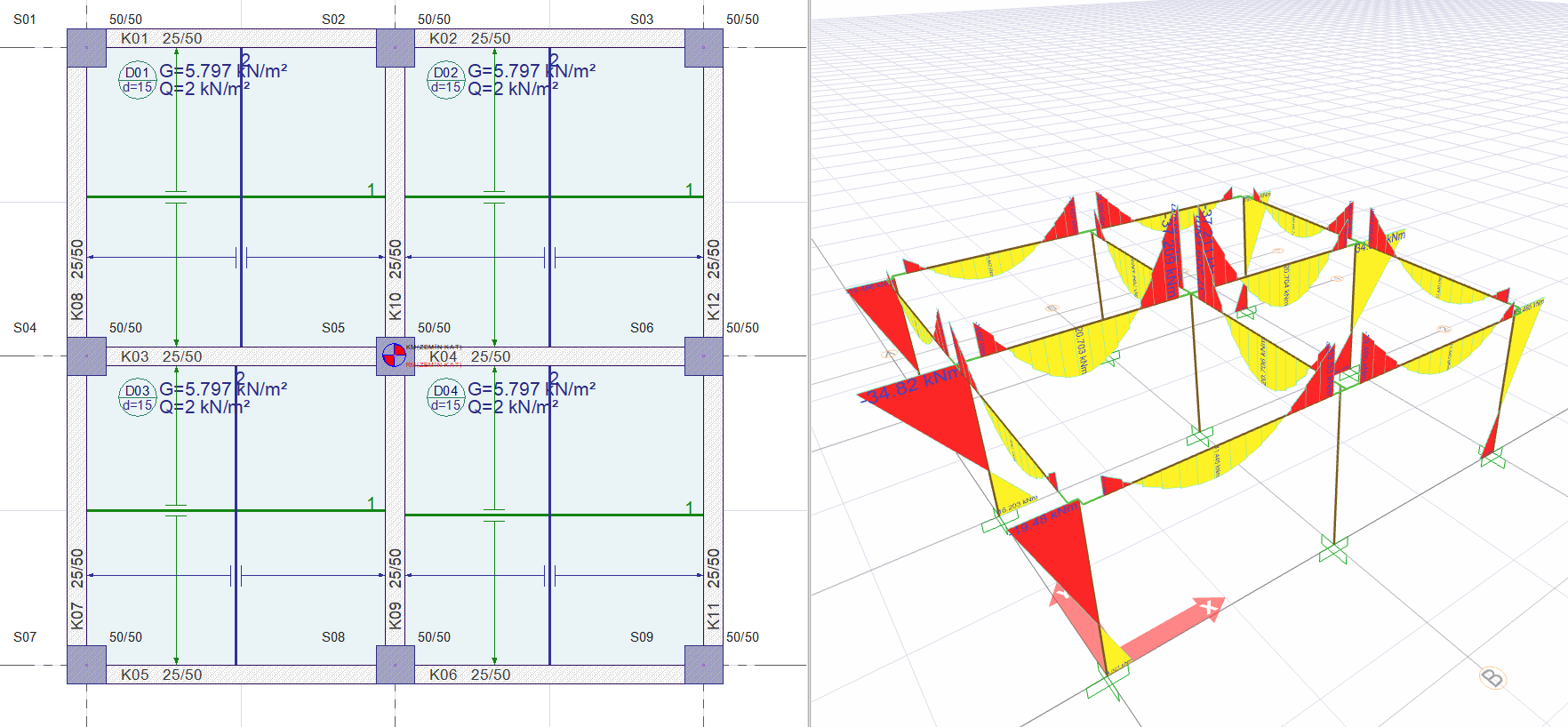The width and height of the screenshot is (1568, 727).
Task: Select the D04 slab label circle
Action: 445,398
